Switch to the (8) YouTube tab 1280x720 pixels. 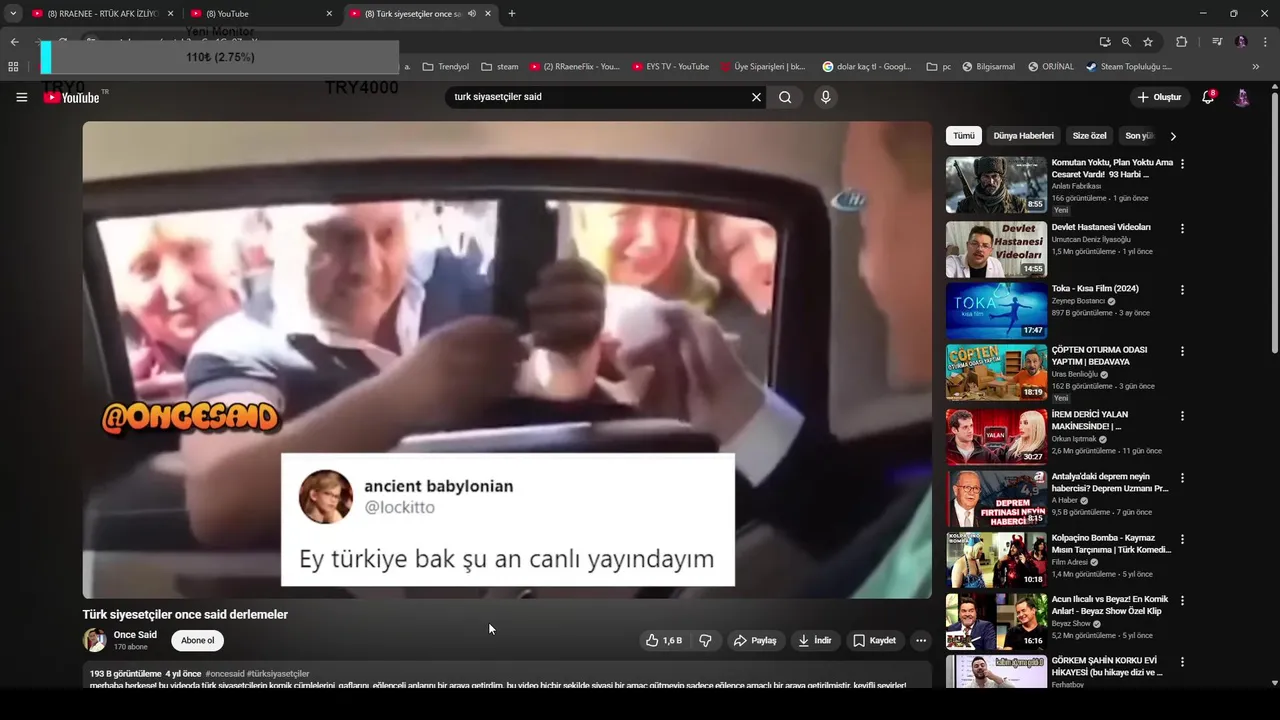(x=261, y=14)
